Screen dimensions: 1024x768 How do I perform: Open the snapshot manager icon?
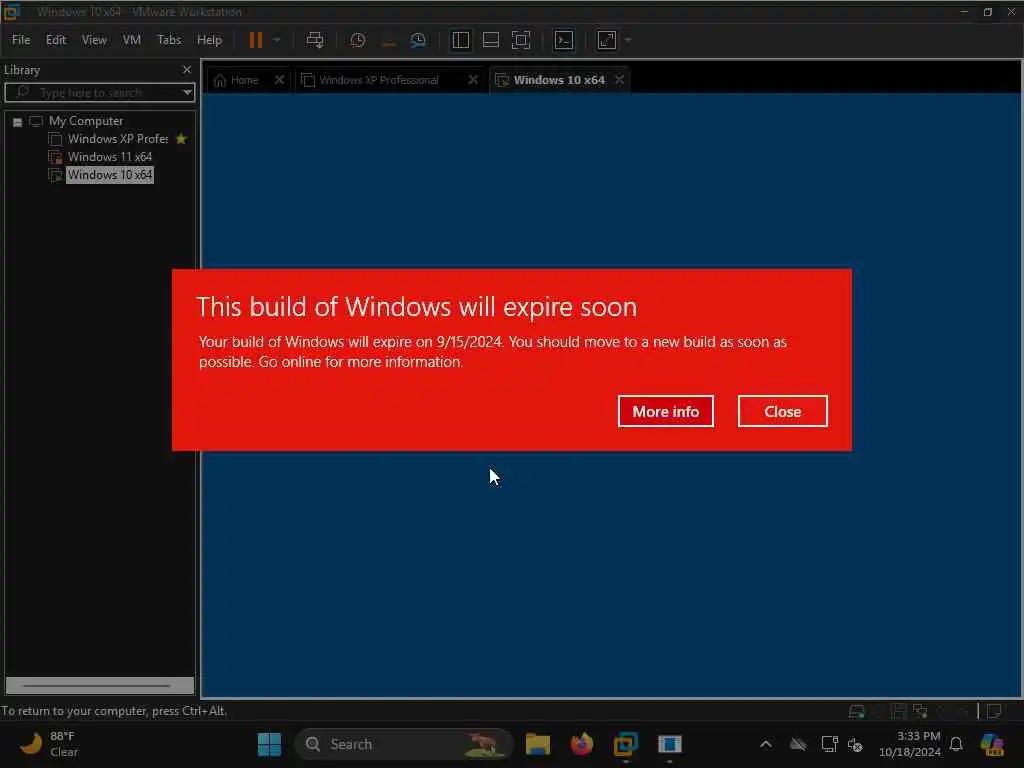(419, 40)
